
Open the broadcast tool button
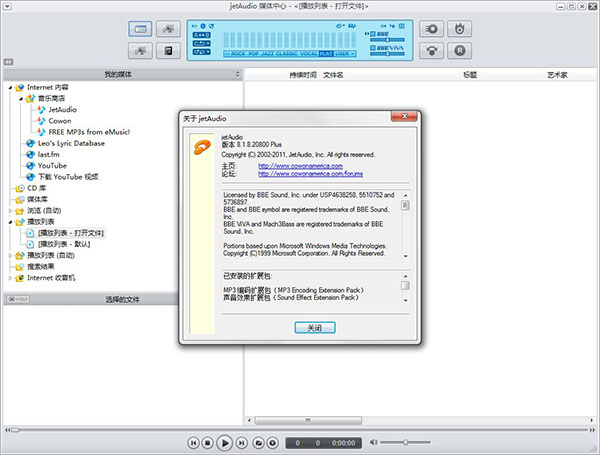point(432,51)
